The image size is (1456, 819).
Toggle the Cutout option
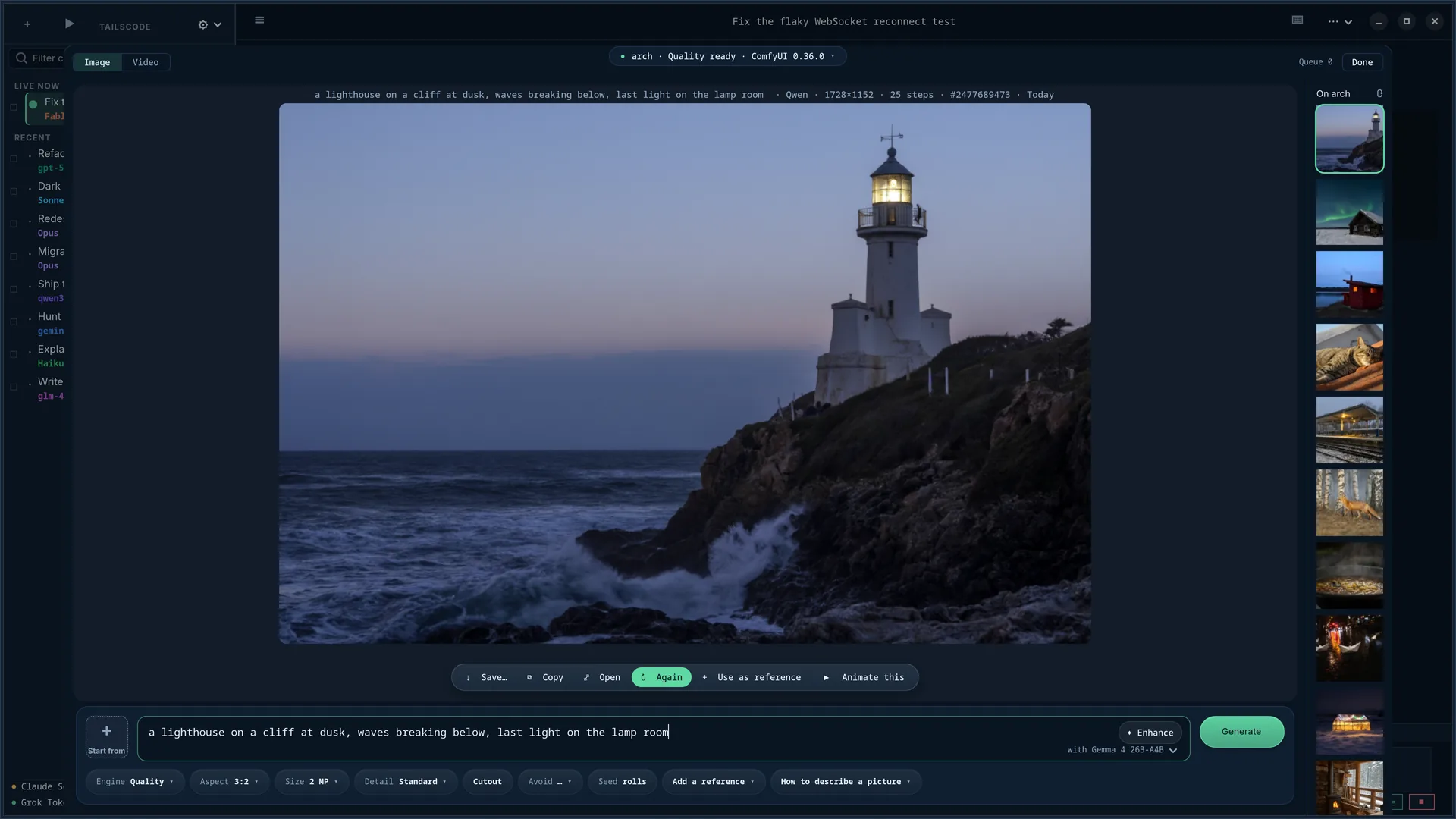pyautogui.click(x=488, y=782)
